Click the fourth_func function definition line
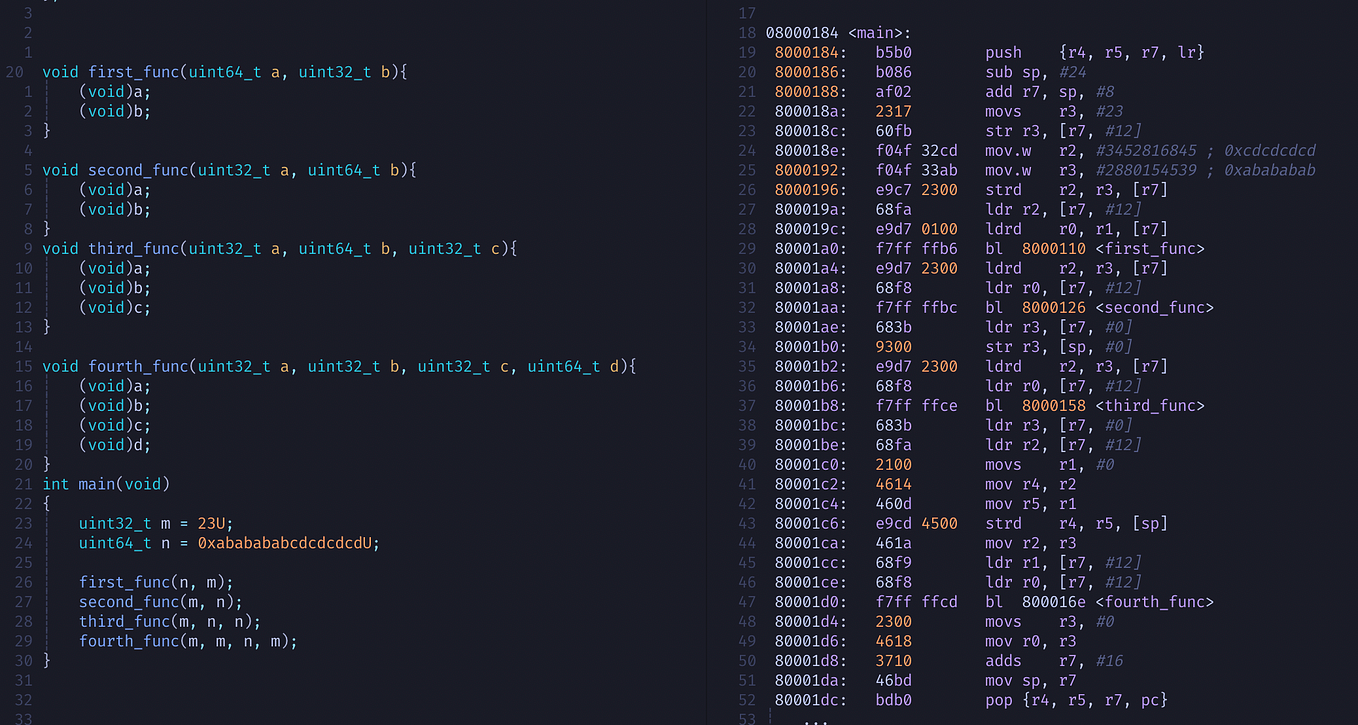The image size is (1358, 725). (x=339, y=366)
